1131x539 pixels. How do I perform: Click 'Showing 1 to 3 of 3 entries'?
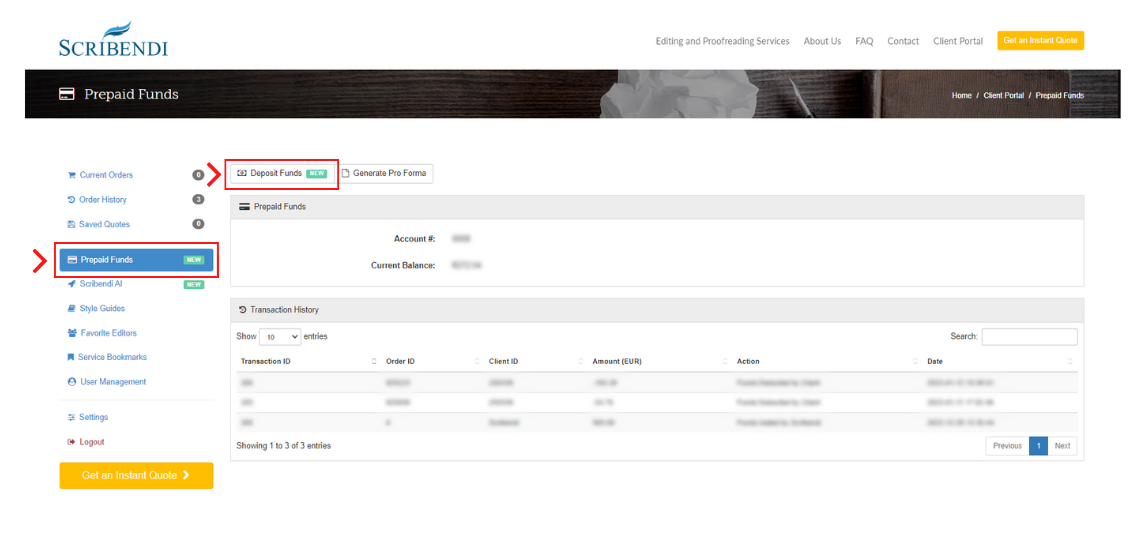click(283, 446)
